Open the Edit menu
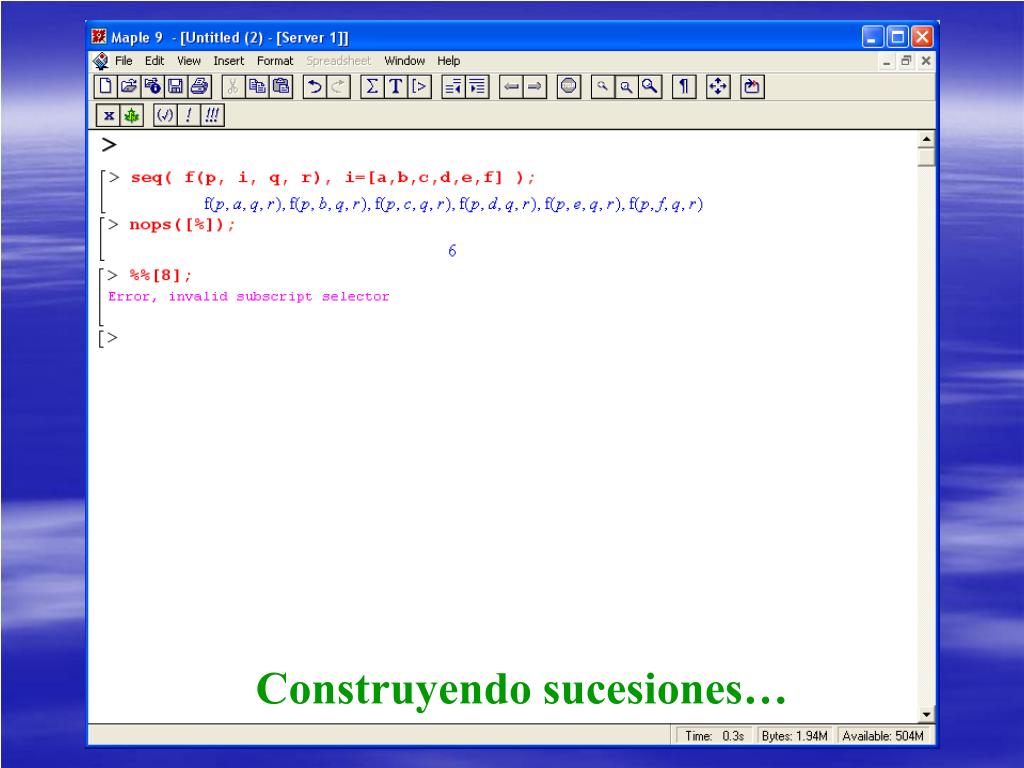The height and width of the screenshot is (768, 1024). click(x=155, y=61)
